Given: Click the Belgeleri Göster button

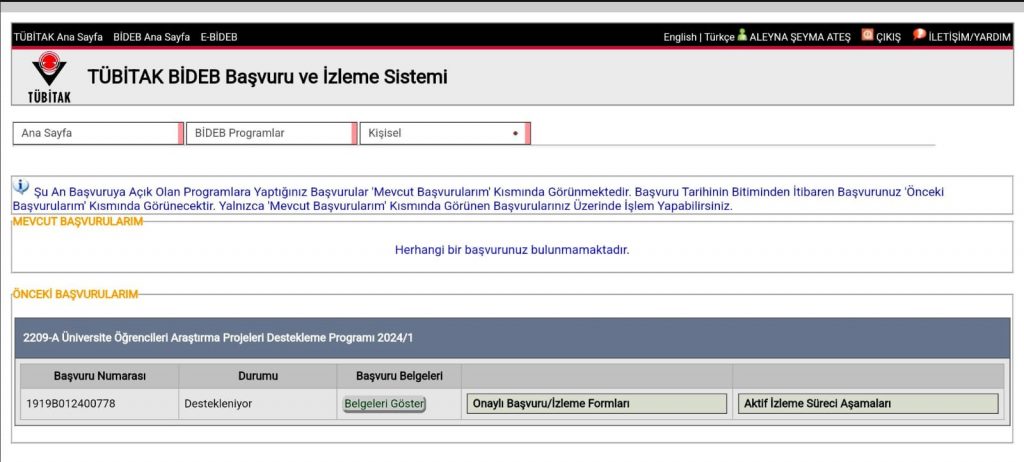Looking at the screenshot, I should pos(385,404).
